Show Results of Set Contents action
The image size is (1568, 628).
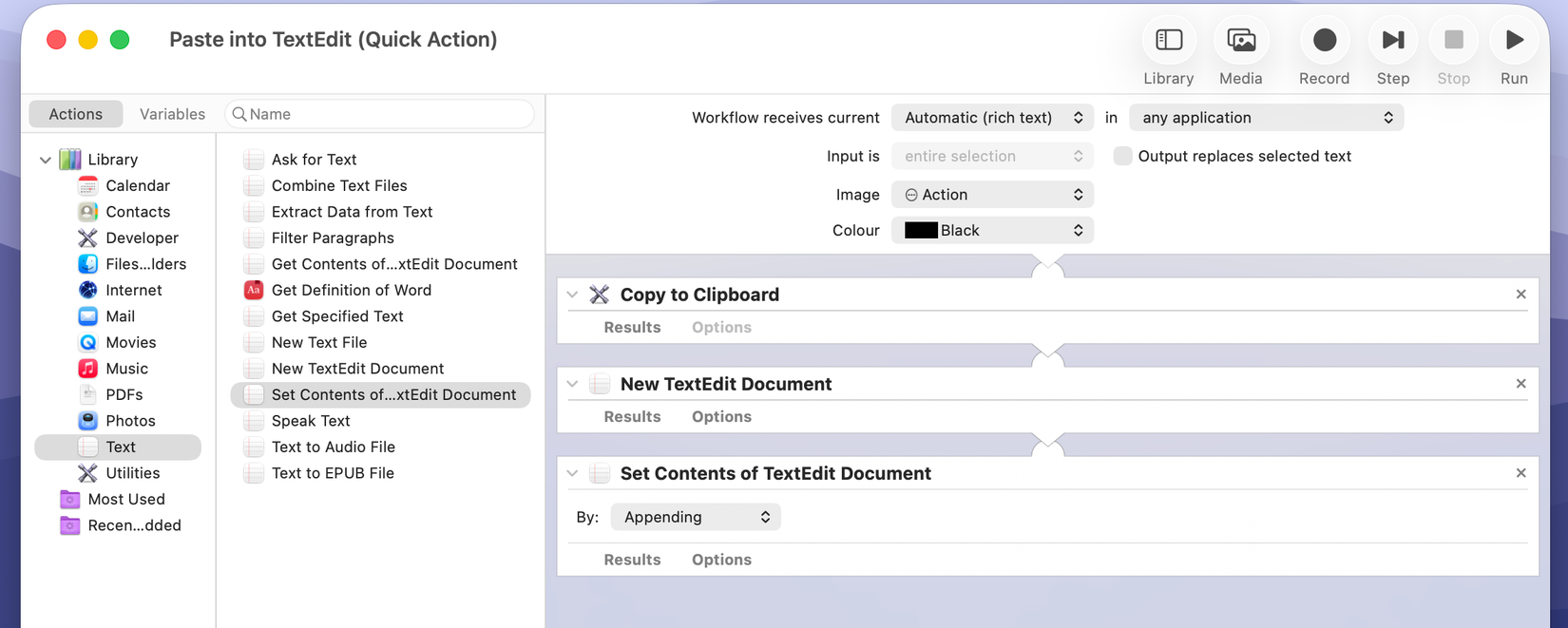tap(632, 560)
